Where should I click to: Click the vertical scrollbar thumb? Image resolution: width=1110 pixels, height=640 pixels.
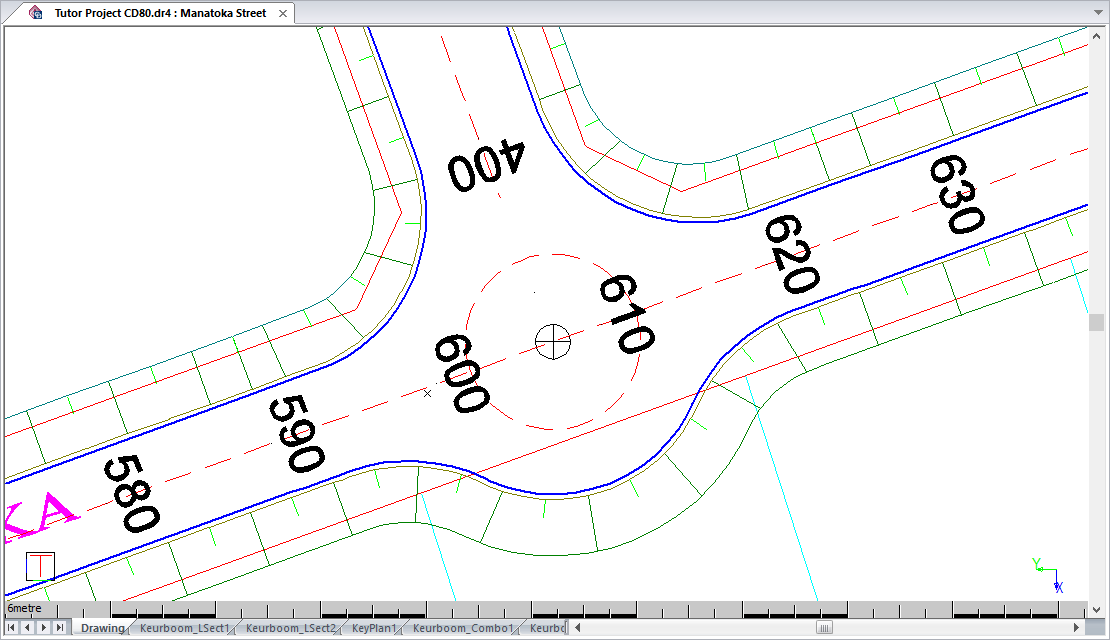[x=1097, y=322]
